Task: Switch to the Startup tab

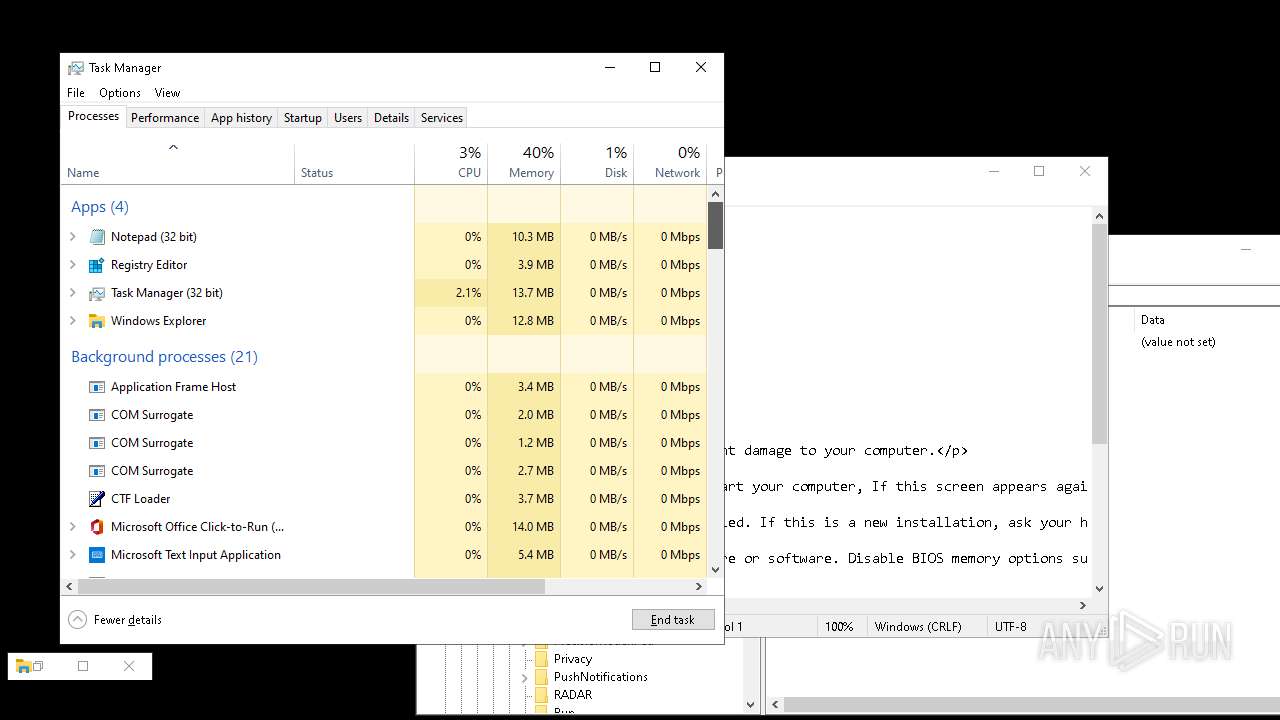Action: click(303, 118)
